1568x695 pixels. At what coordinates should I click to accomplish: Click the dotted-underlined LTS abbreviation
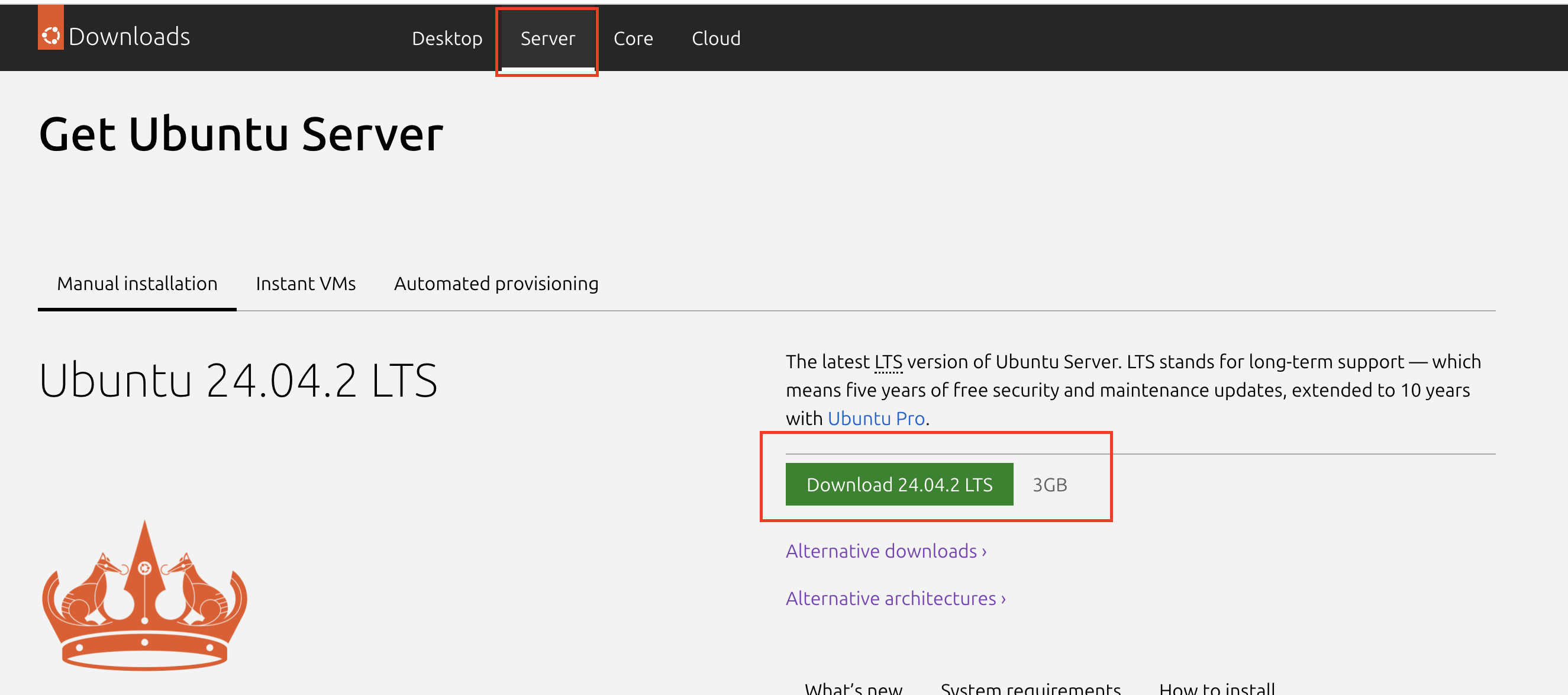pyautogui.click(x=888, y=362)
